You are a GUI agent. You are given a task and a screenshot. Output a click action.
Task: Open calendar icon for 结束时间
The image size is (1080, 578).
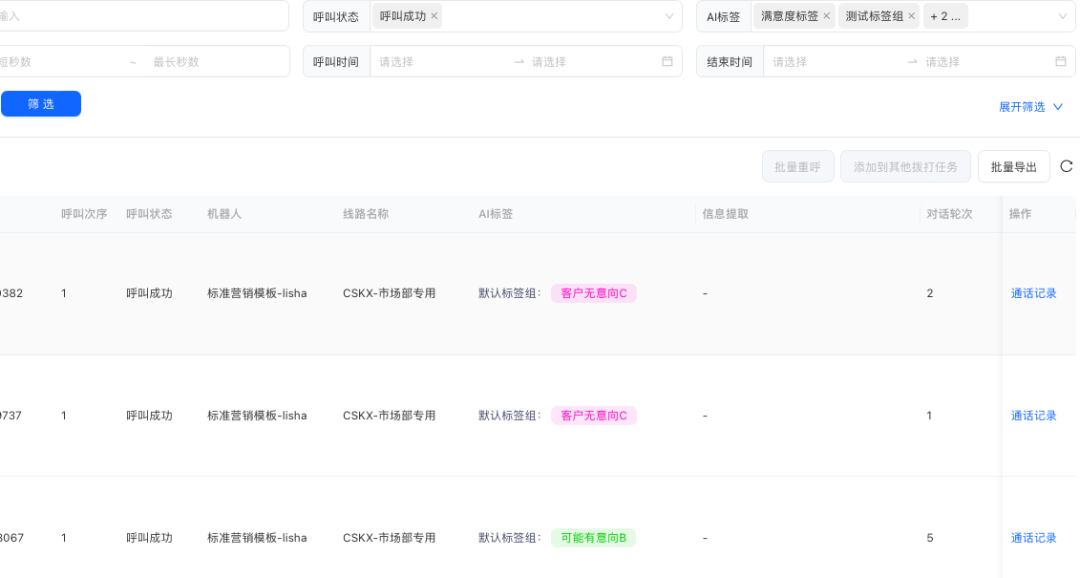click(x=1061, y=61)
